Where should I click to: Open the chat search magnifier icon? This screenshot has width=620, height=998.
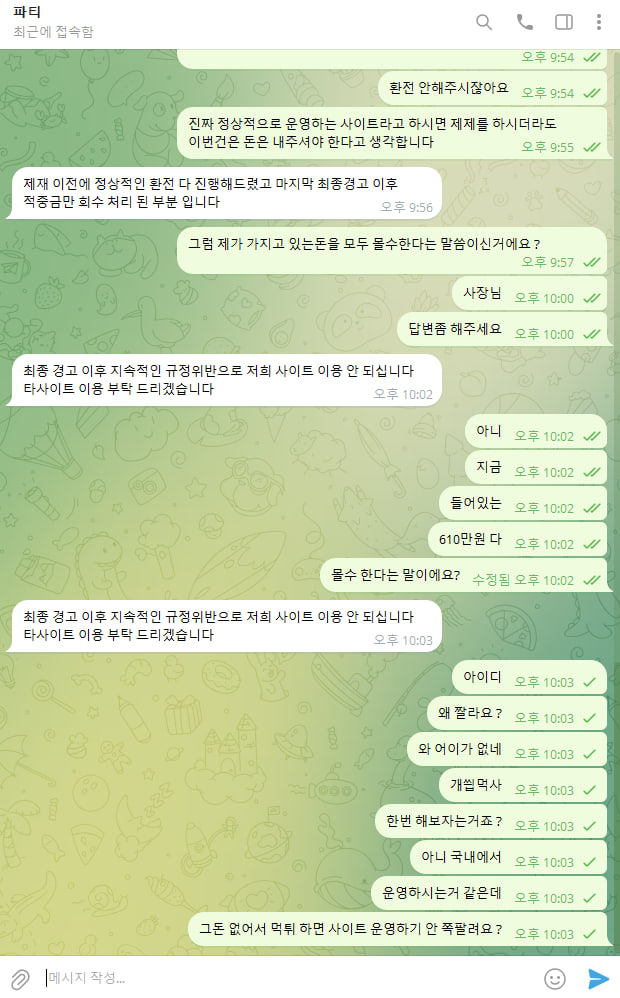(x=484, y=22)
